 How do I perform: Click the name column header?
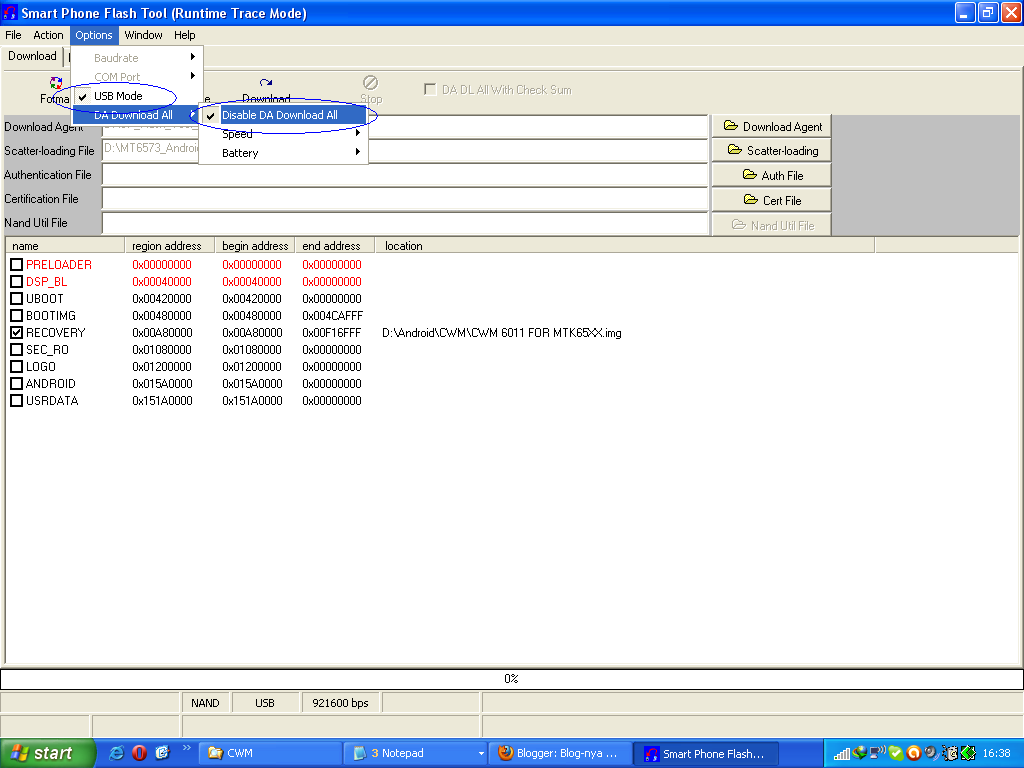pyautogui.click(x=65, y=246)
